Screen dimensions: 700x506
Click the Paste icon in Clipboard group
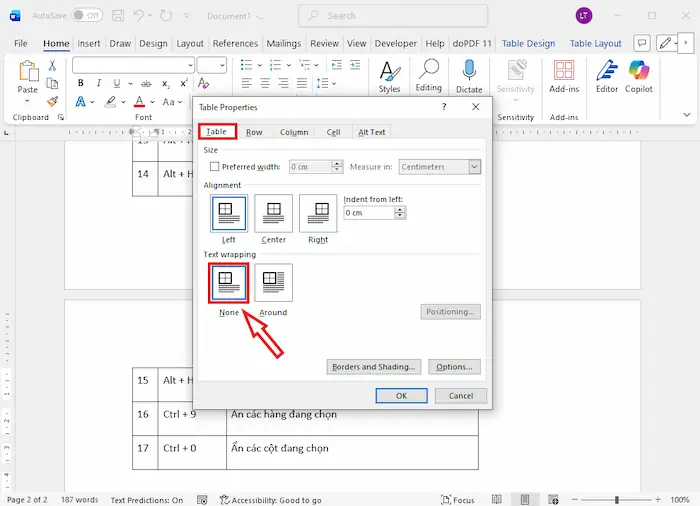coord(27,72)
